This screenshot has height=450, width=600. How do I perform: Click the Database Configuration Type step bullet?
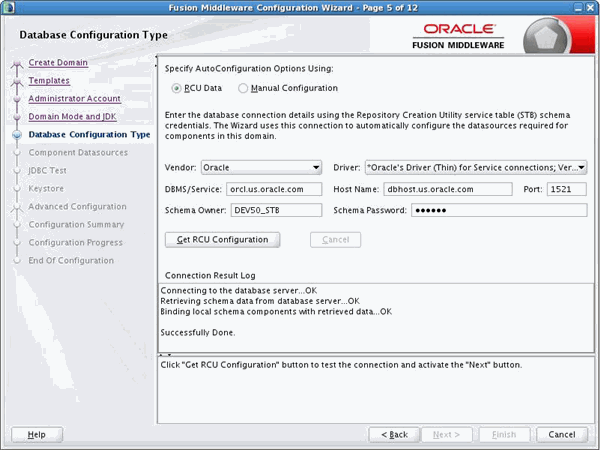17,135
